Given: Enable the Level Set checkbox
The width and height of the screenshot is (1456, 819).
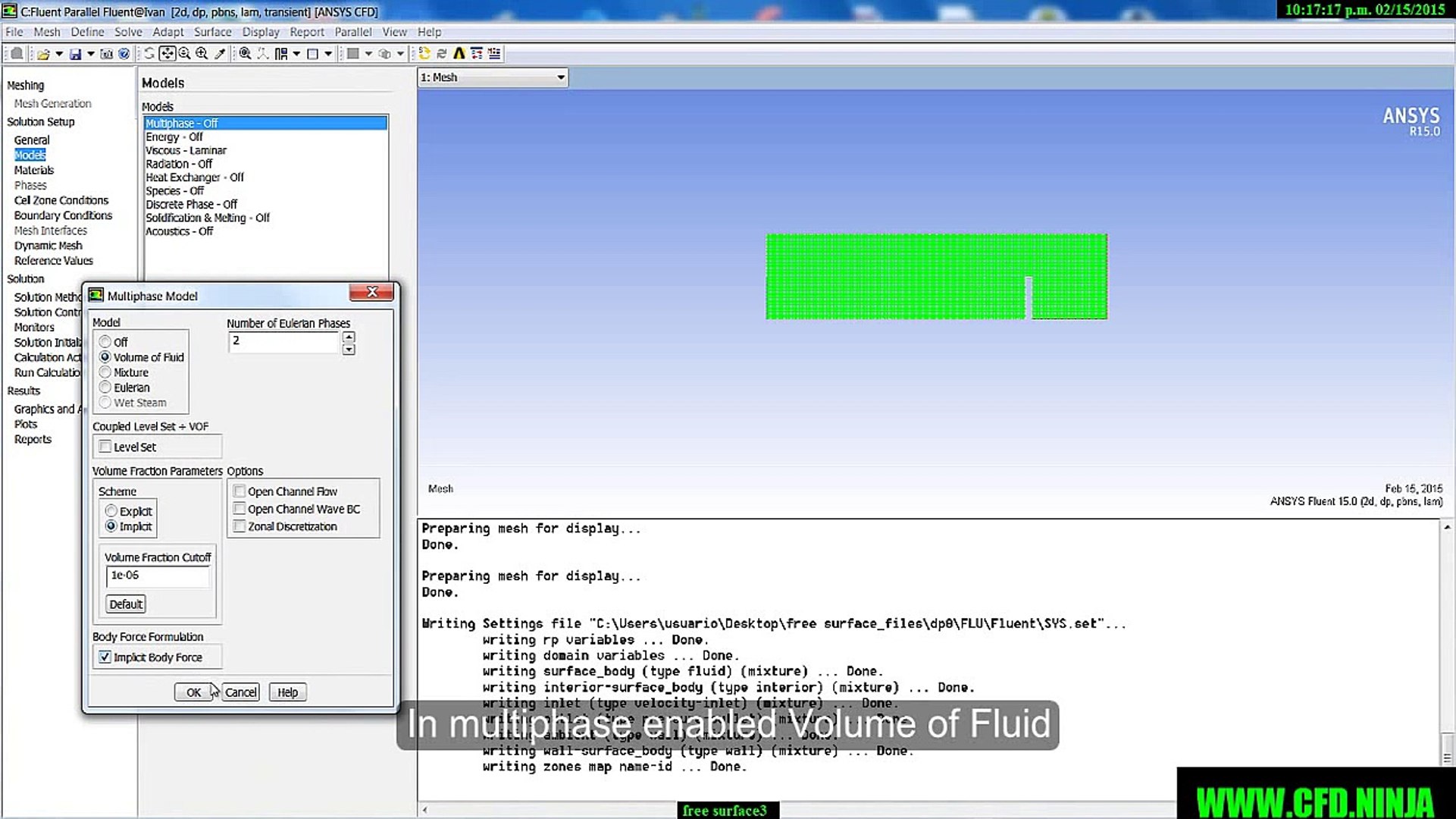Looking at the screenshot, I should tap(105, 447).
